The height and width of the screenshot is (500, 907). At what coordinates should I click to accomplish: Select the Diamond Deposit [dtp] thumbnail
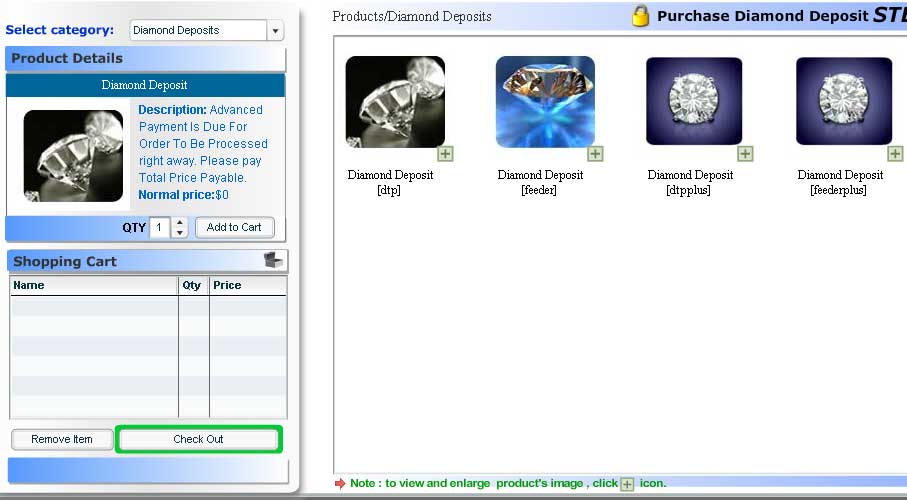[394, 101]
